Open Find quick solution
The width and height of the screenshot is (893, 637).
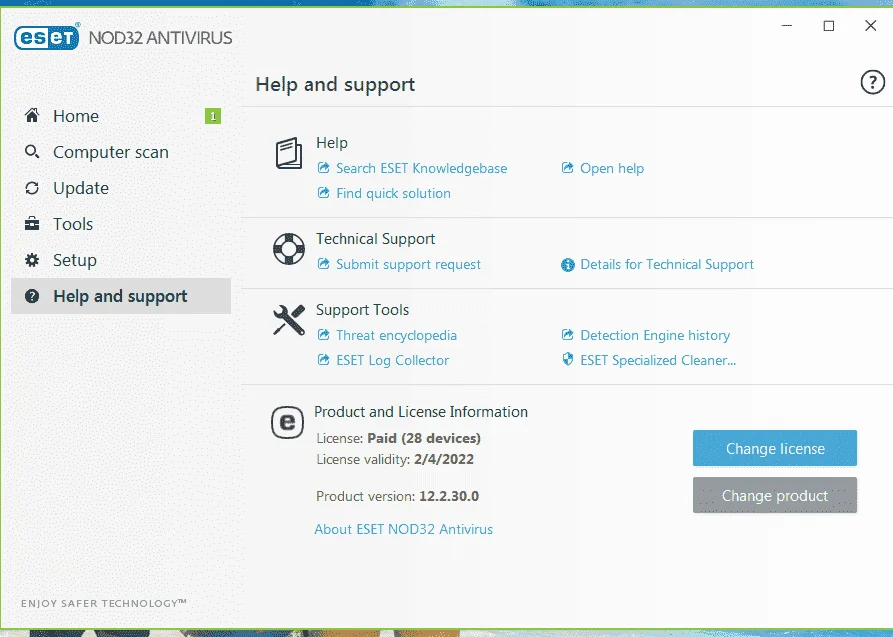coord(394,193)
